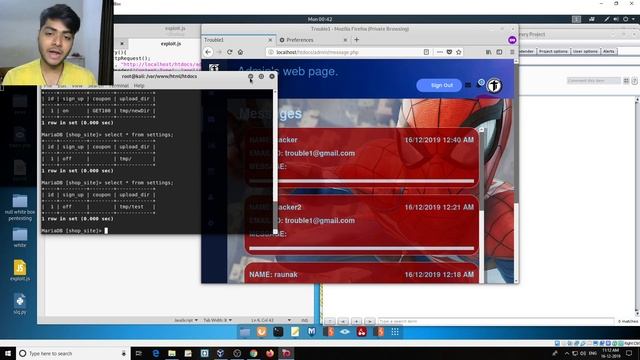Open Firefox home page icon
This screenshot has width=640, height=360.
[240, 52]
